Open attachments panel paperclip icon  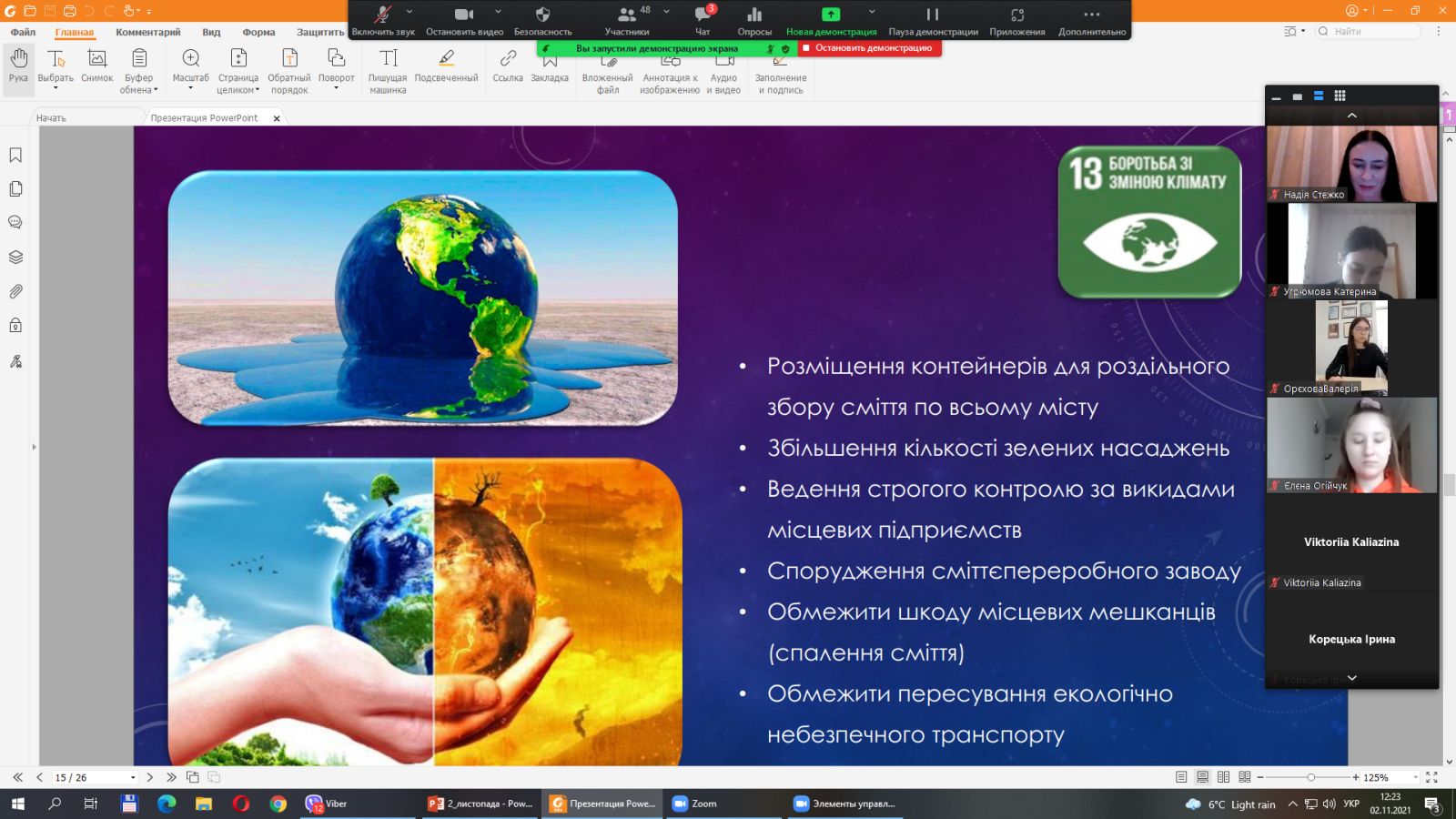pos(15,291)
